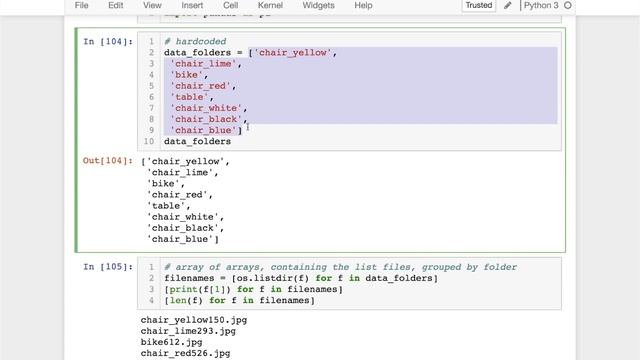Screen dimensions: 640x360
Task: Click 'table' in code line 6
Action: pyautogui.click(x=189, y=97)
